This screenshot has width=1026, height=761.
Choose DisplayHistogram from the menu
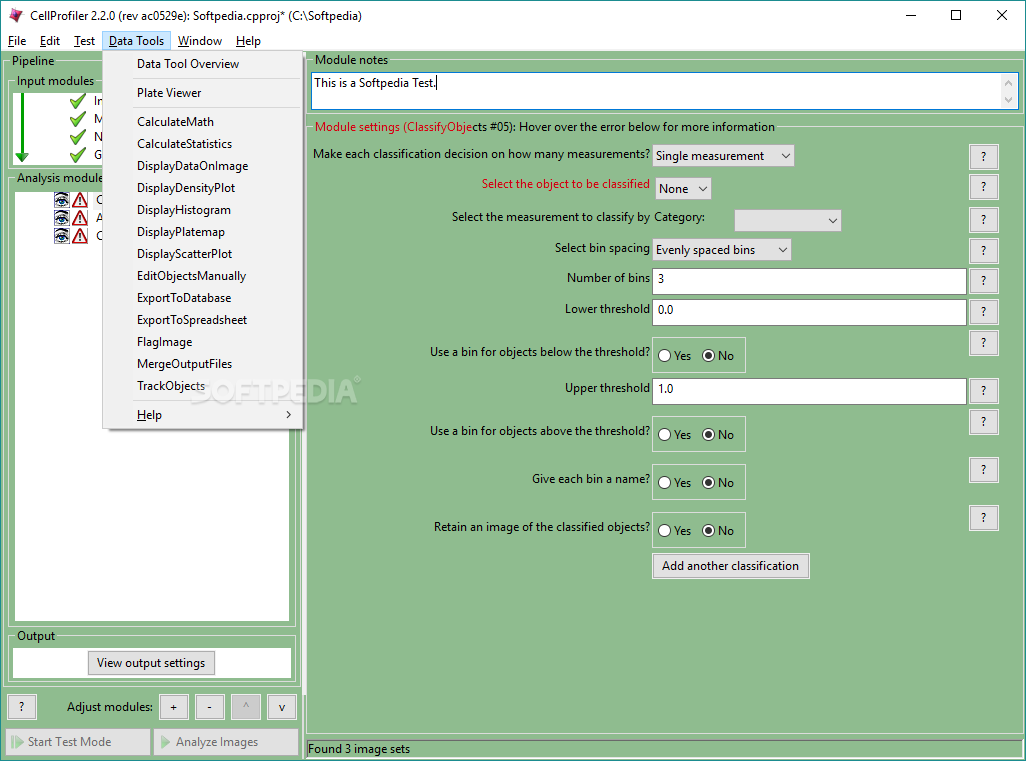[x=203, y=210]
